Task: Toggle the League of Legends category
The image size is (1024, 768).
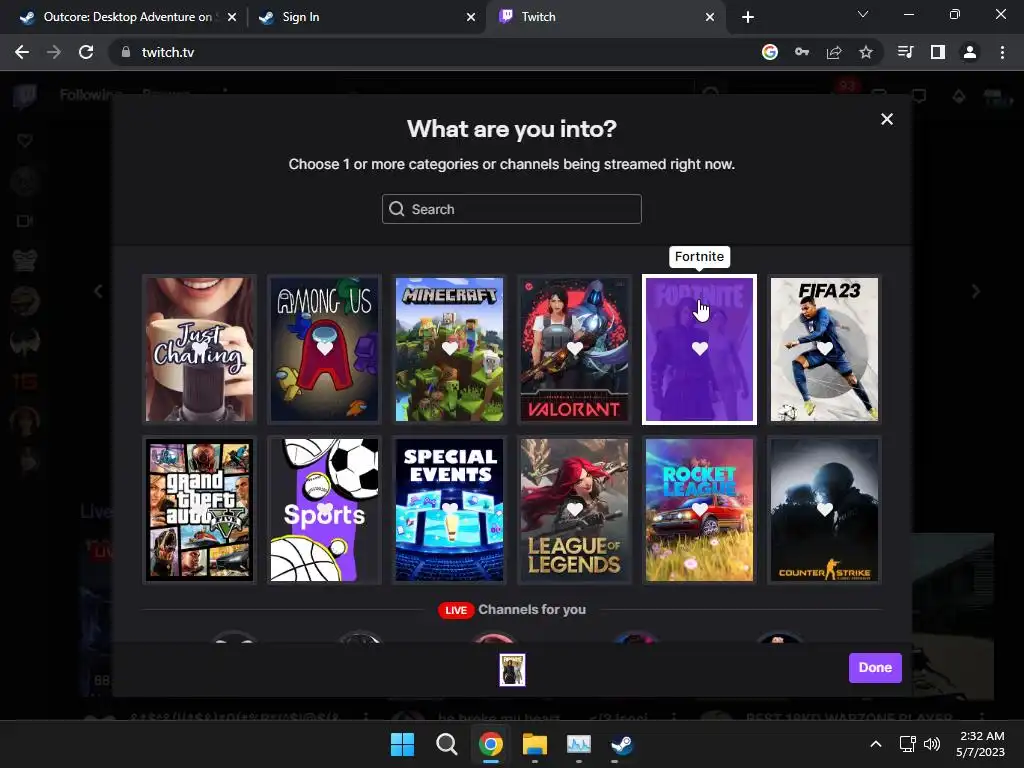Action: pos(575,509)
